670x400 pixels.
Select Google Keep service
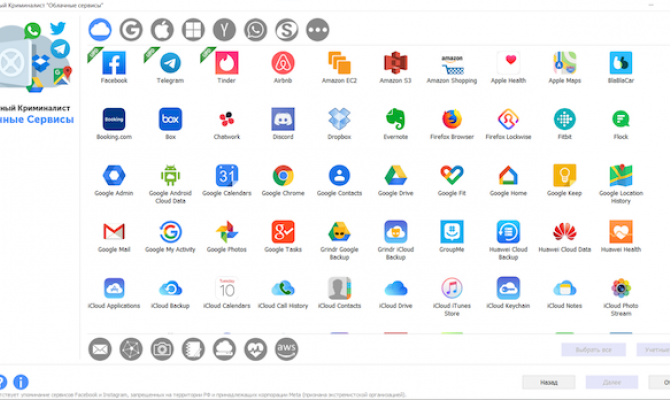pyautogui.click(x=565, y=176)
